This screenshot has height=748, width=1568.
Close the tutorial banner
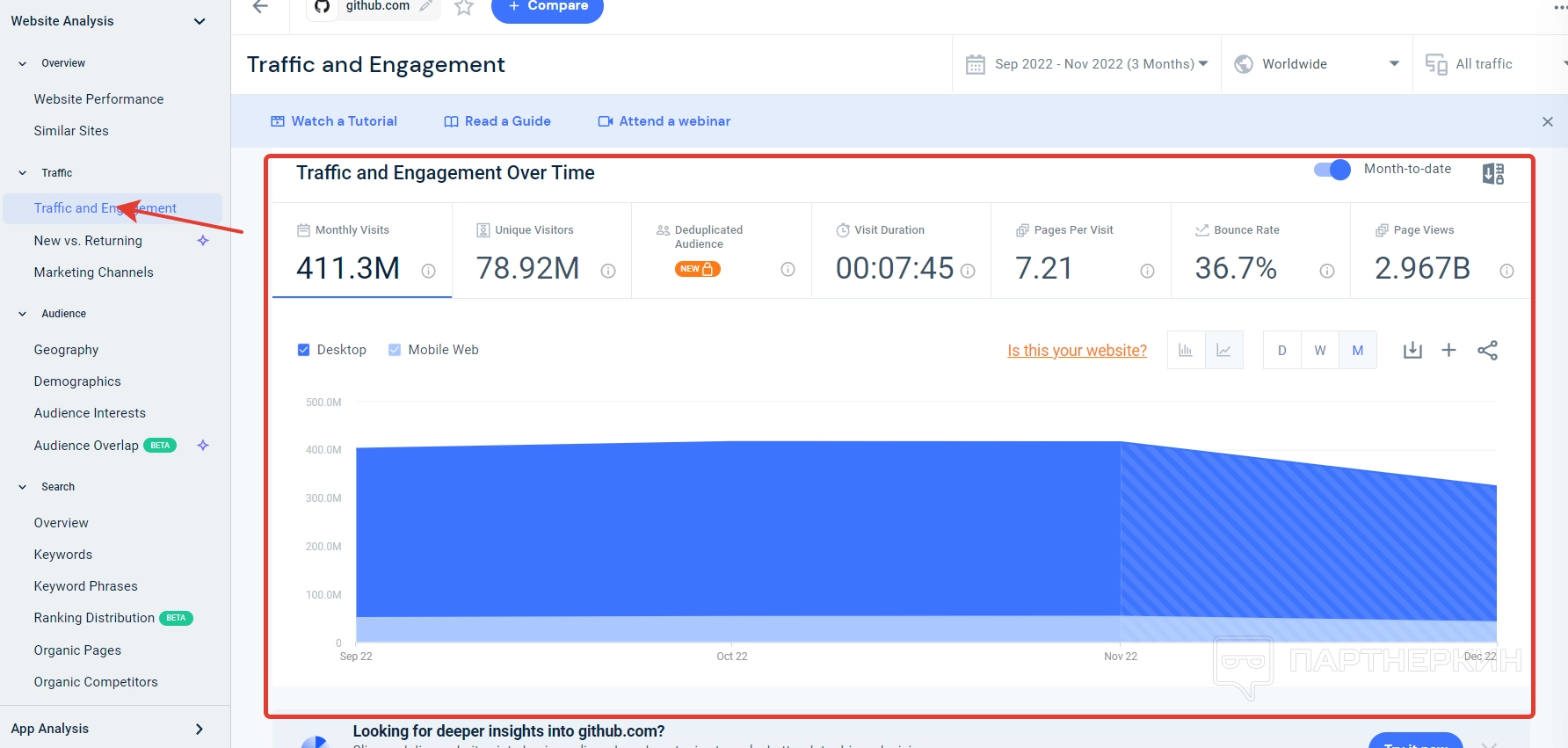click(1548, 121)
